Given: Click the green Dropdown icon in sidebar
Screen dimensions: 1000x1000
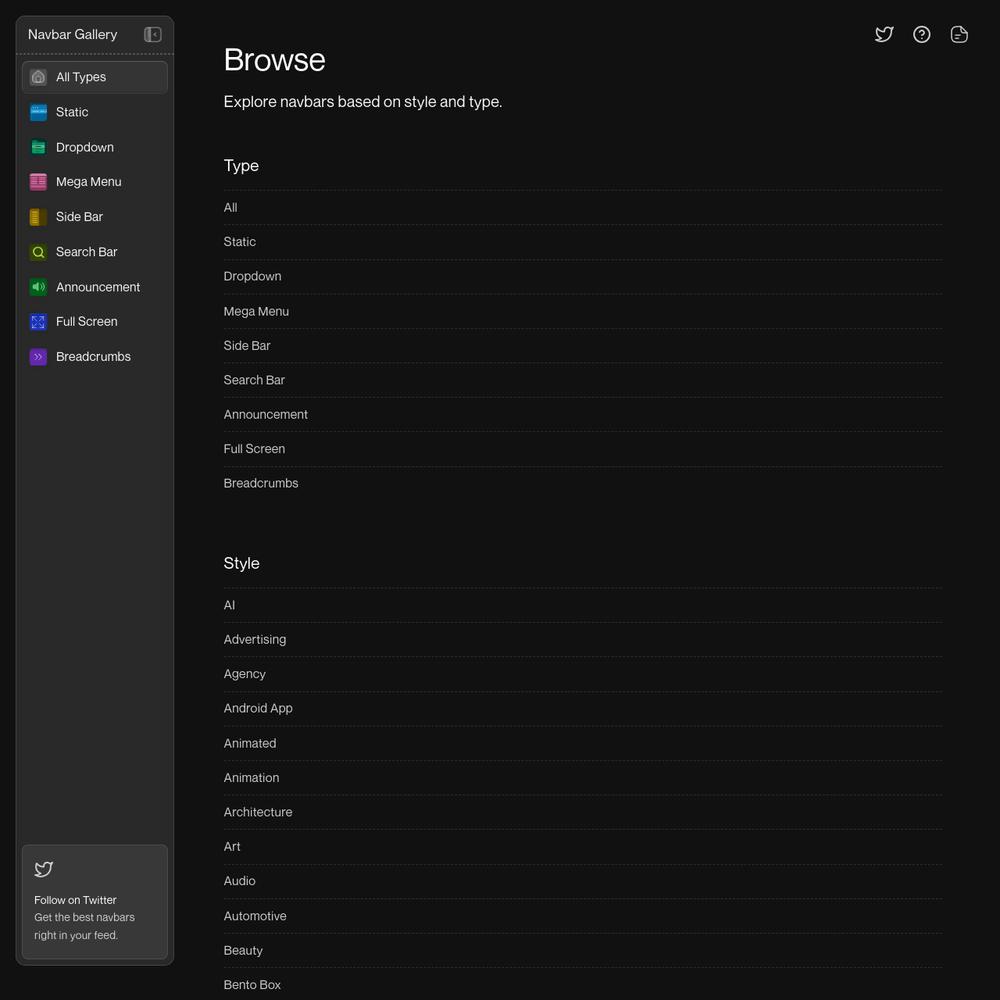Looking at the screenshot, I should click(x=38, y=147).
